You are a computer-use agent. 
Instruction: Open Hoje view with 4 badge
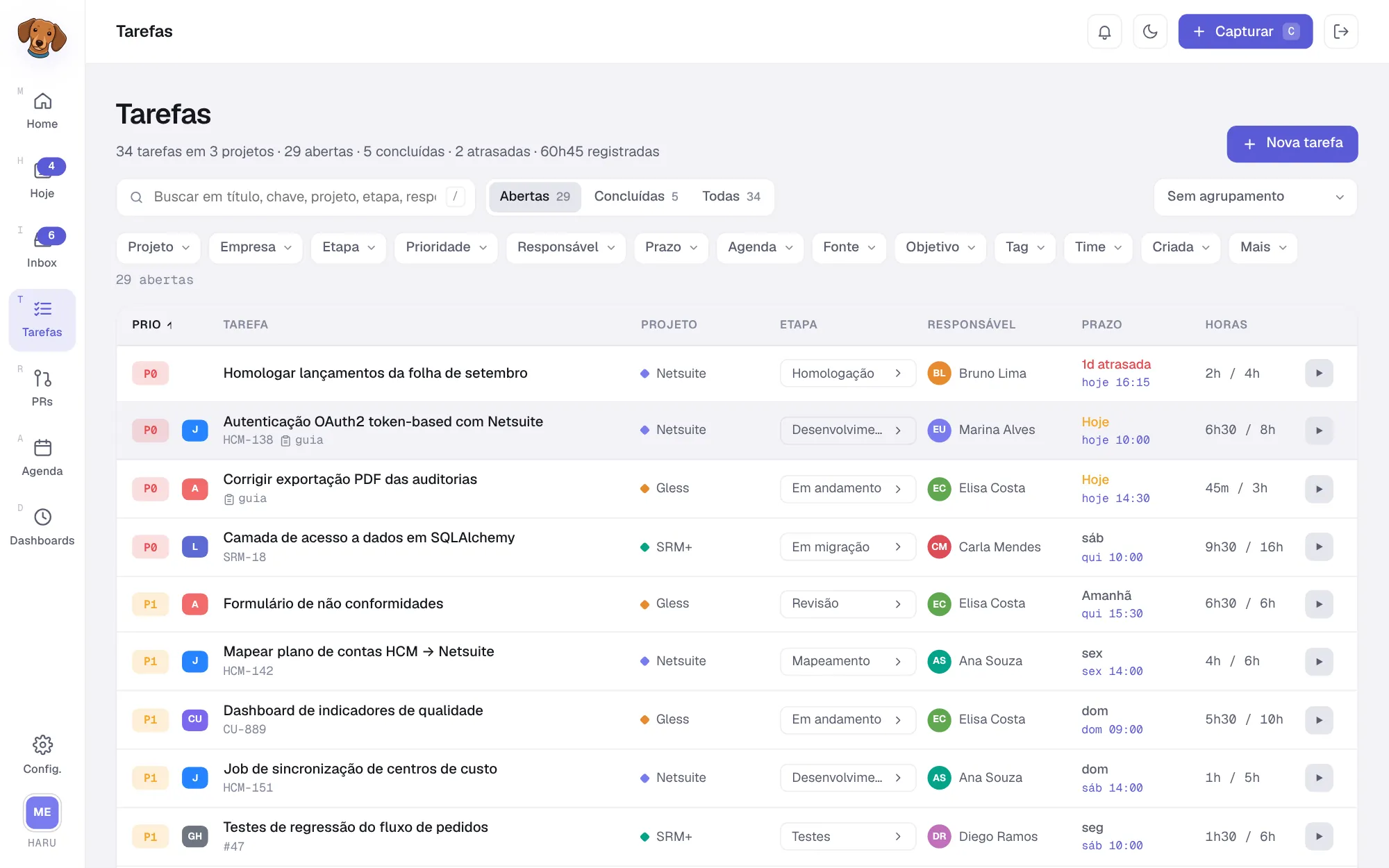42,181
